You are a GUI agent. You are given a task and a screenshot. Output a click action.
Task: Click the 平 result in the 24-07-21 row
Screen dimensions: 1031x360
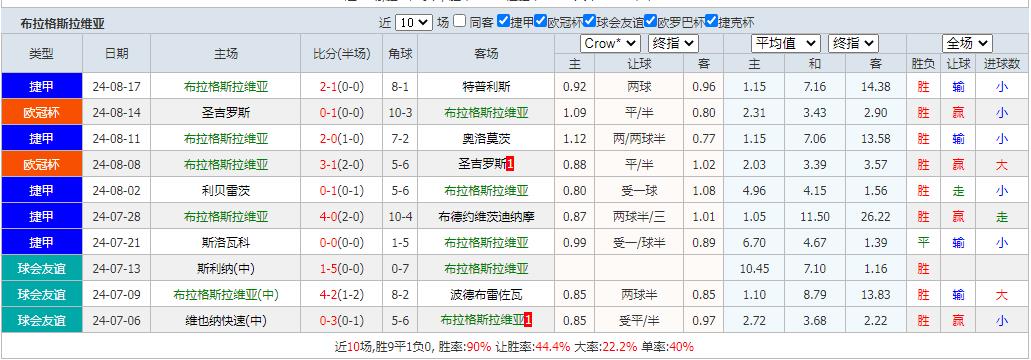pos(923,242)
